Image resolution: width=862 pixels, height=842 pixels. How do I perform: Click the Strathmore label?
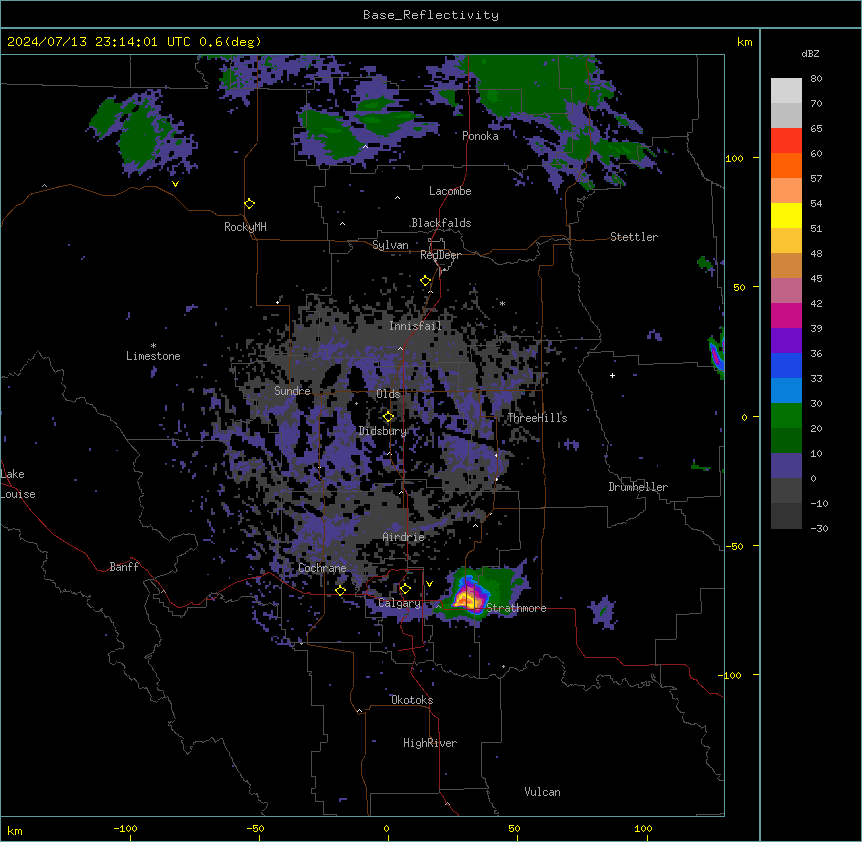516,608
